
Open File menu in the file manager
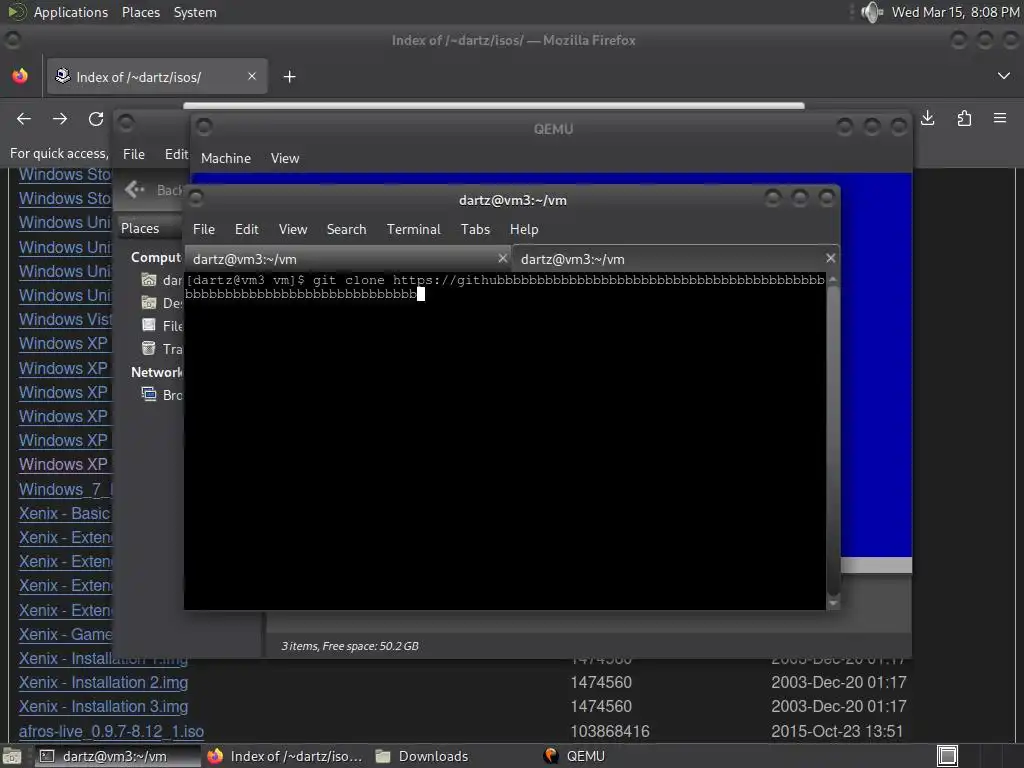coord(134,155)
